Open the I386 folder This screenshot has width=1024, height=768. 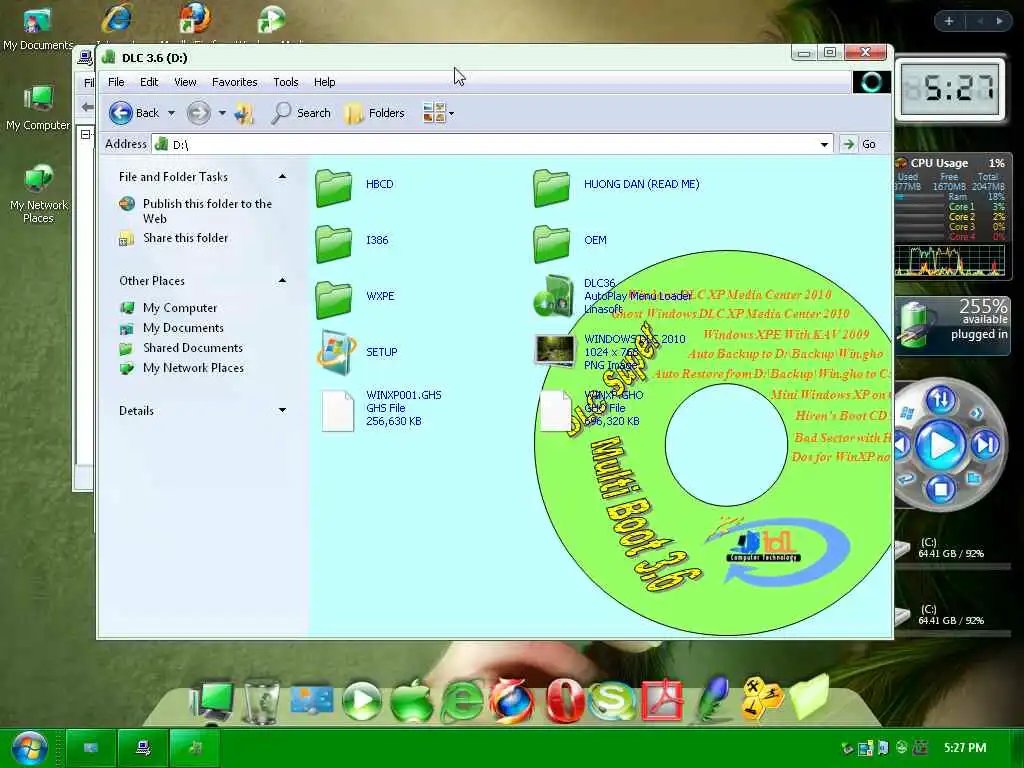(334, 243)
